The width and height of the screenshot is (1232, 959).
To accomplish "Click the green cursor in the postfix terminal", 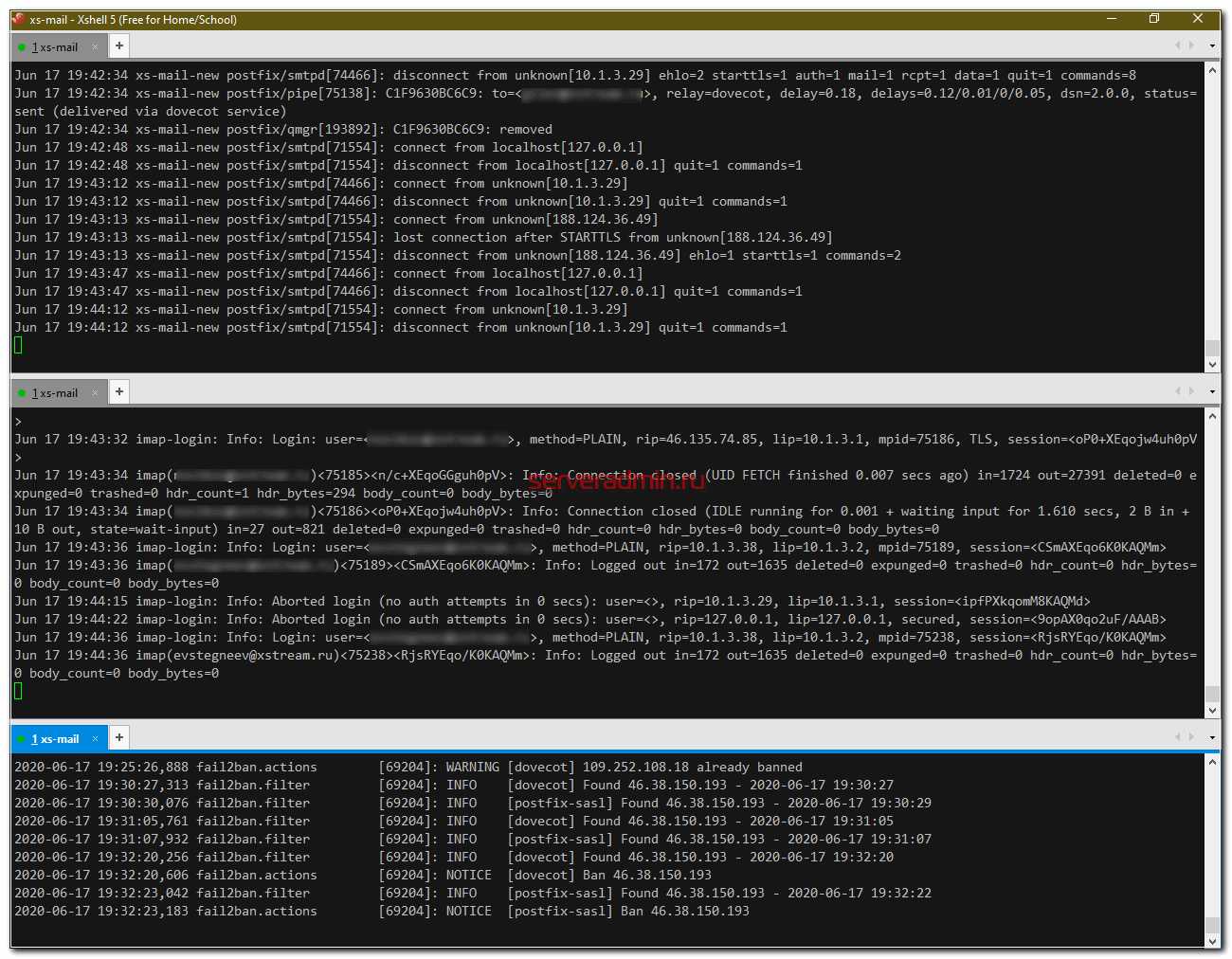I will [18, 345].
